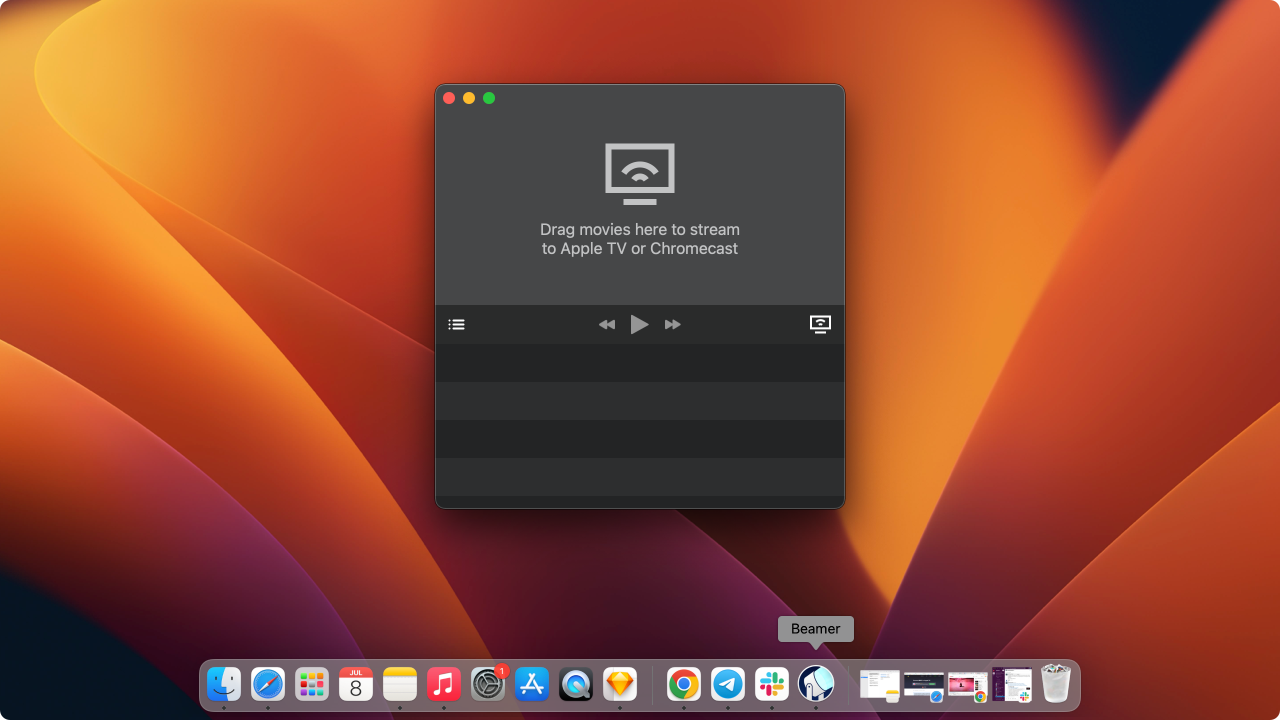
Task: Open the Trash from the Dock
Action: coord(1056,684)
